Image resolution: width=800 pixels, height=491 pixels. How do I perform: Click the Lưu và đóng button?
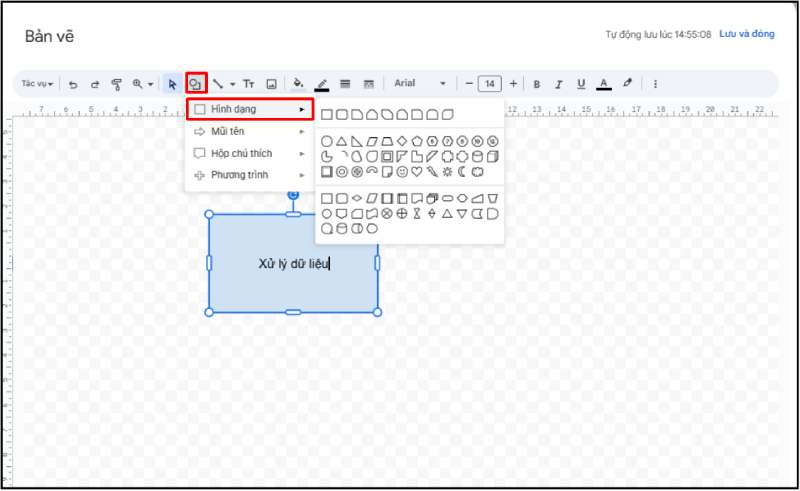coord(746,34)
